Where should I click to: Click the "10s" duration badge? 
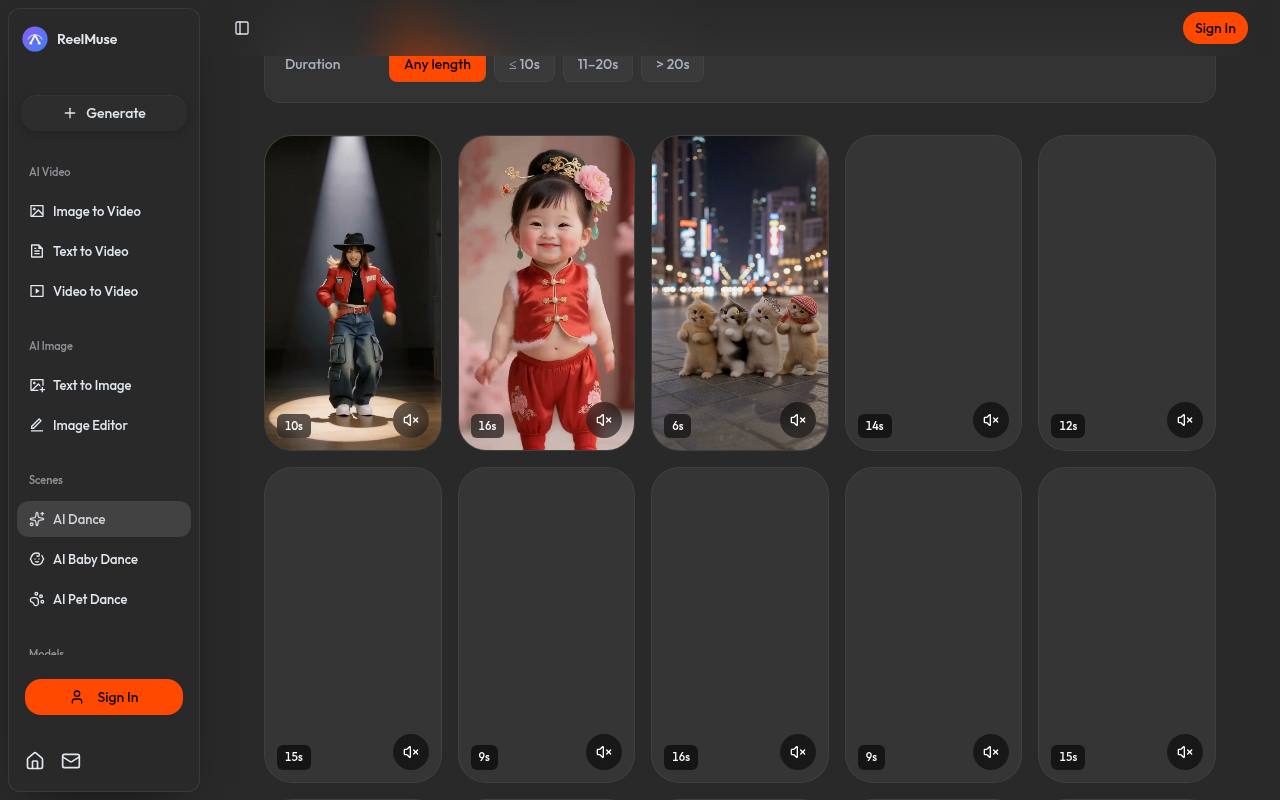click(x=294, y=426)
